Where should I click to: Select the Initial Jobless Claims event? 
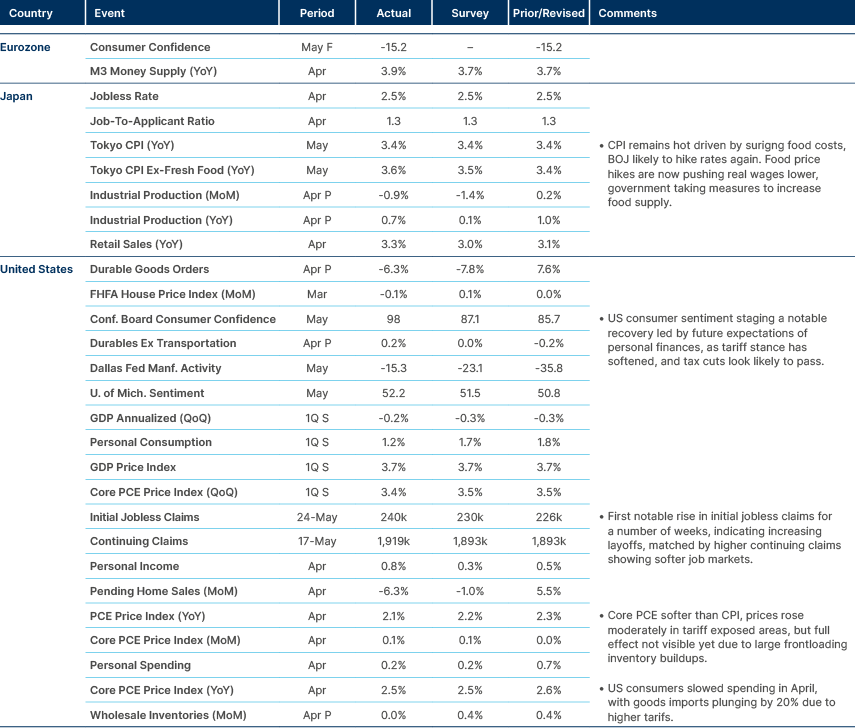coord(145,517)
